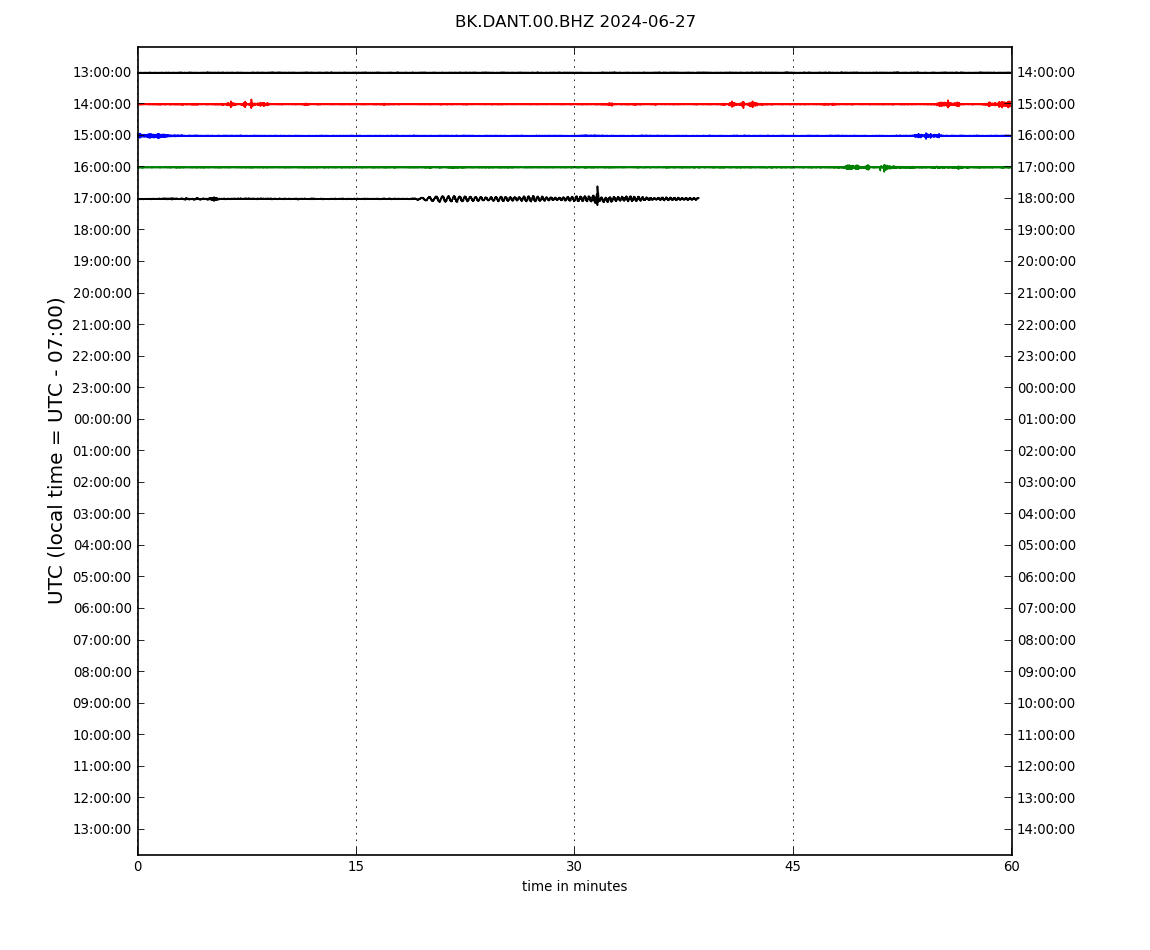
Task: Click right-axis label 05:00:00
Action: point(1046,546)
